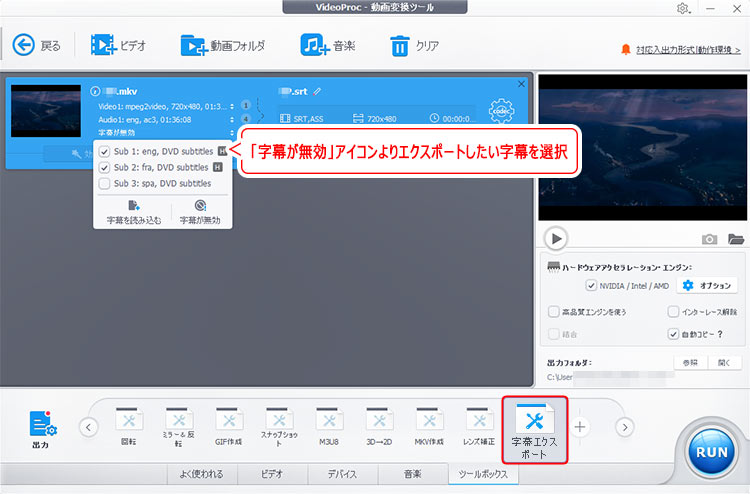Viewport: 750px width, 494px height.
Task: Toggle 自動コピー checkbox
Action: tap(673, 334)
